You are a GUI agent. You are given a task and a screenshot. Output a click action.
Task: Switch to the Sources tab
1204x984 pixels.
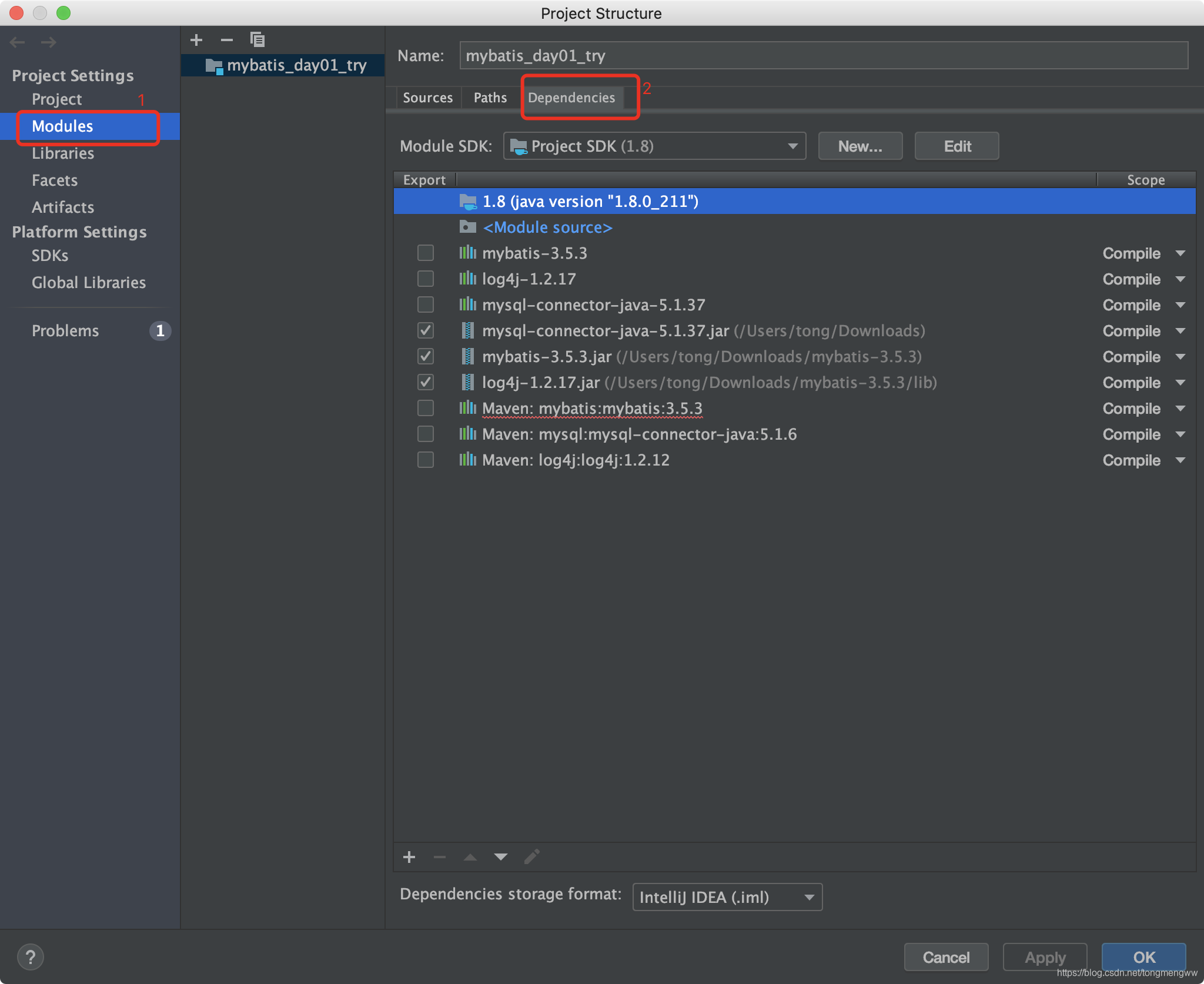[427, 98]
